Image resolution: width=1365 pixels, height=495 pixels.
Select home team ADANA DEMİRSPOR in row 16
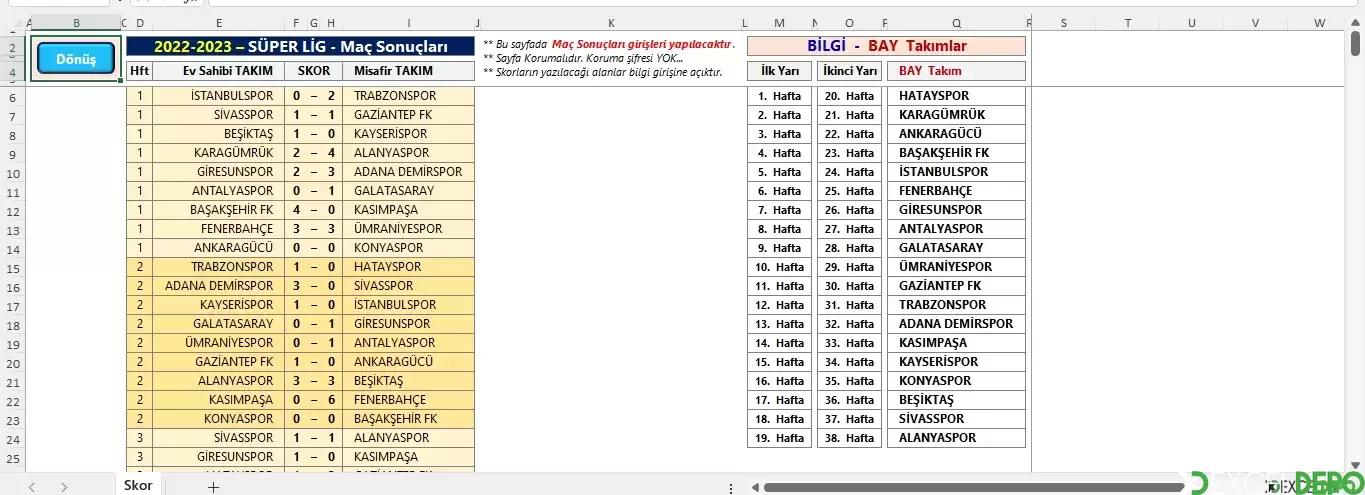coord(219,286)
